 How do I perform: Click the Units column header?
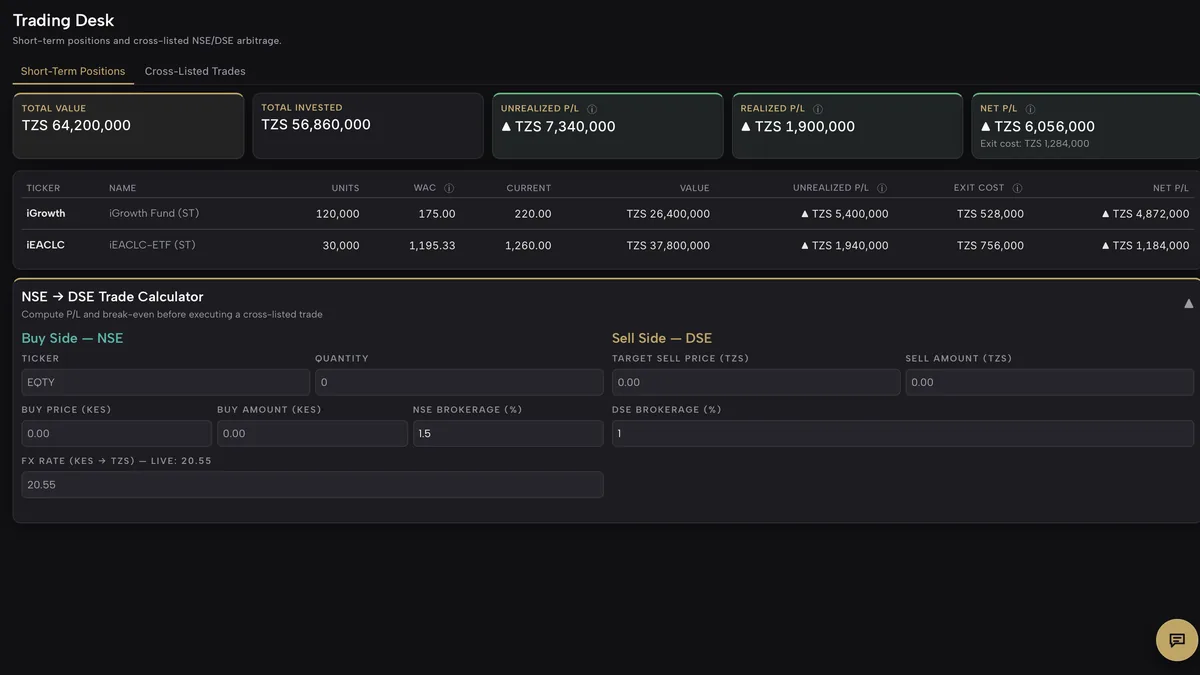point(345,188)
